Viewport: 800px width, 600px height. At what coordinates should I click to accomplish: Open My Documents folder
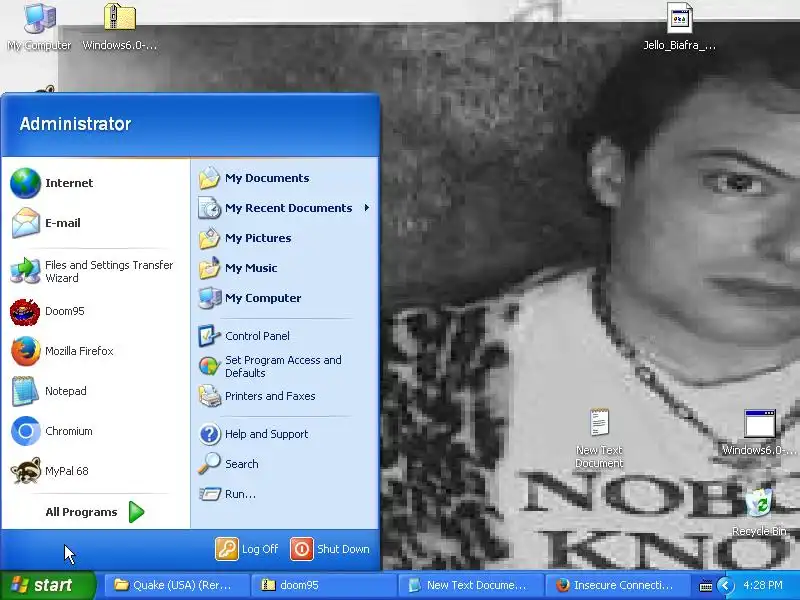[285, 178]
